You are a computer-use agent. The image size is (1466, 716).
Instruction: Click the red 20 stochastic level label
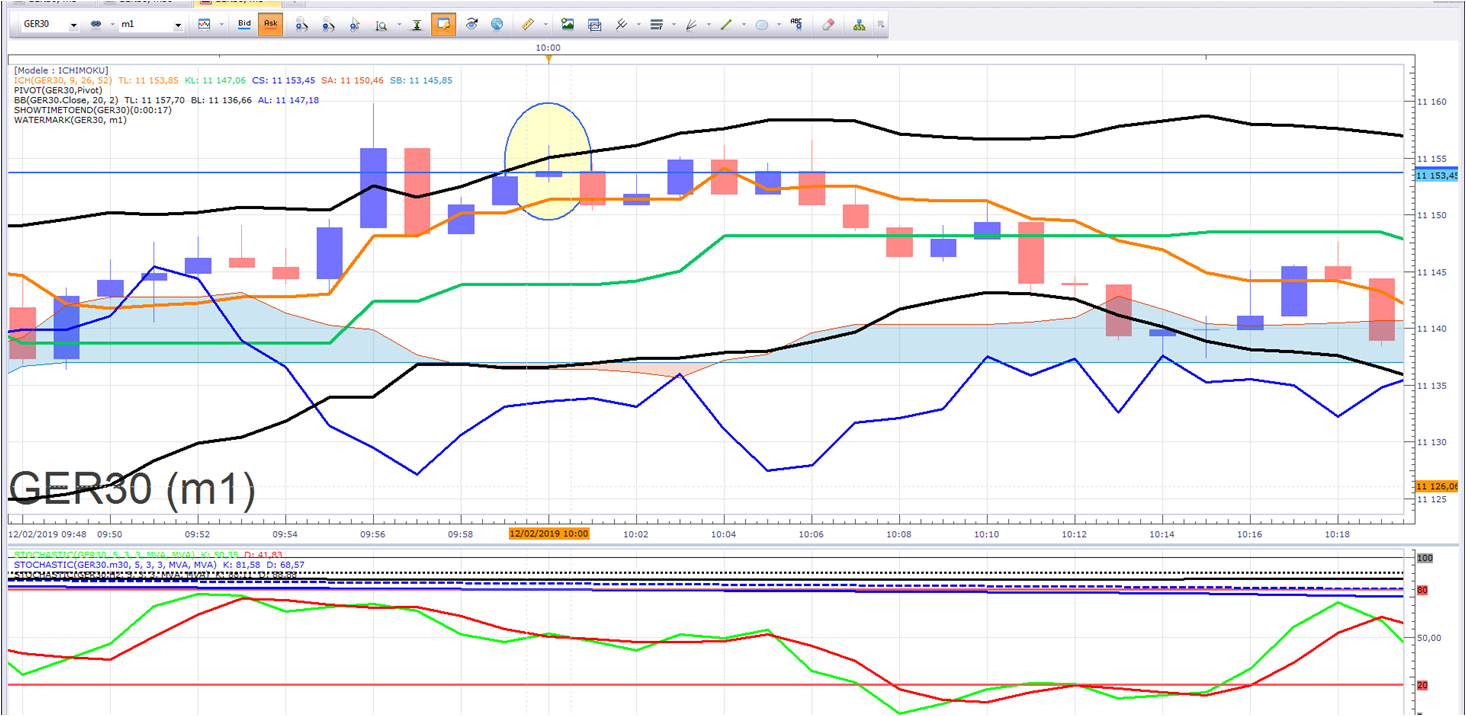(1422, 685)
